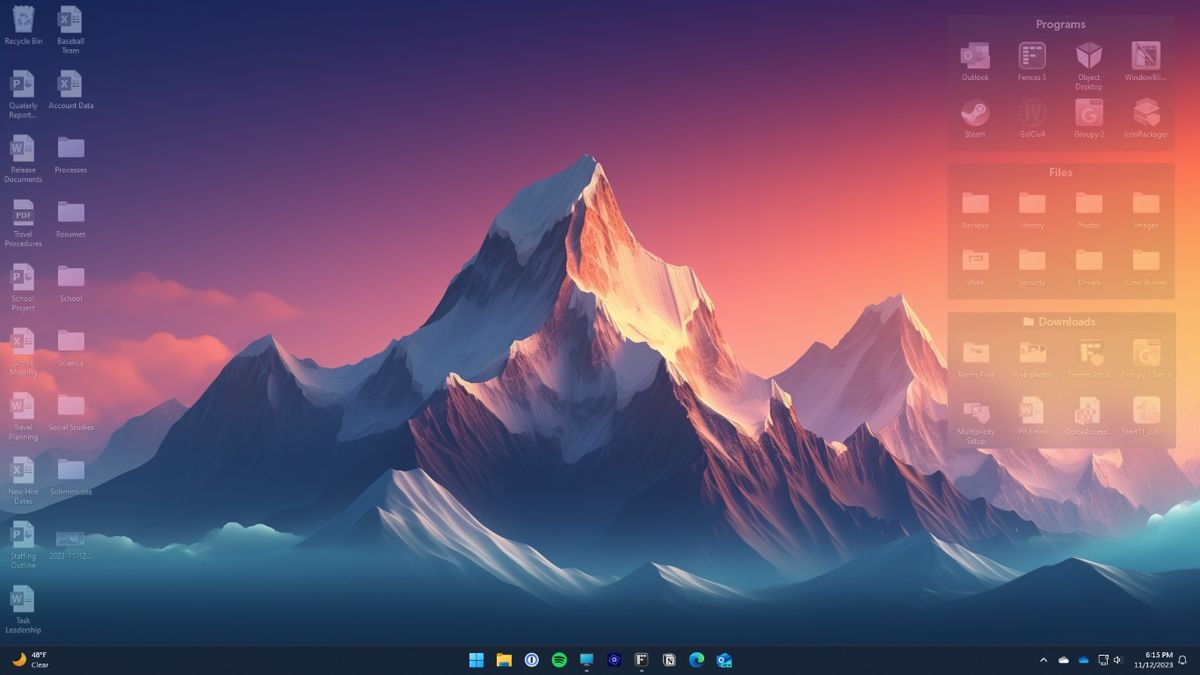This screenshot has height=675, width=1200.
Task: Open Fences 5 in Programs fence
Action: (x=1032, y=61)
